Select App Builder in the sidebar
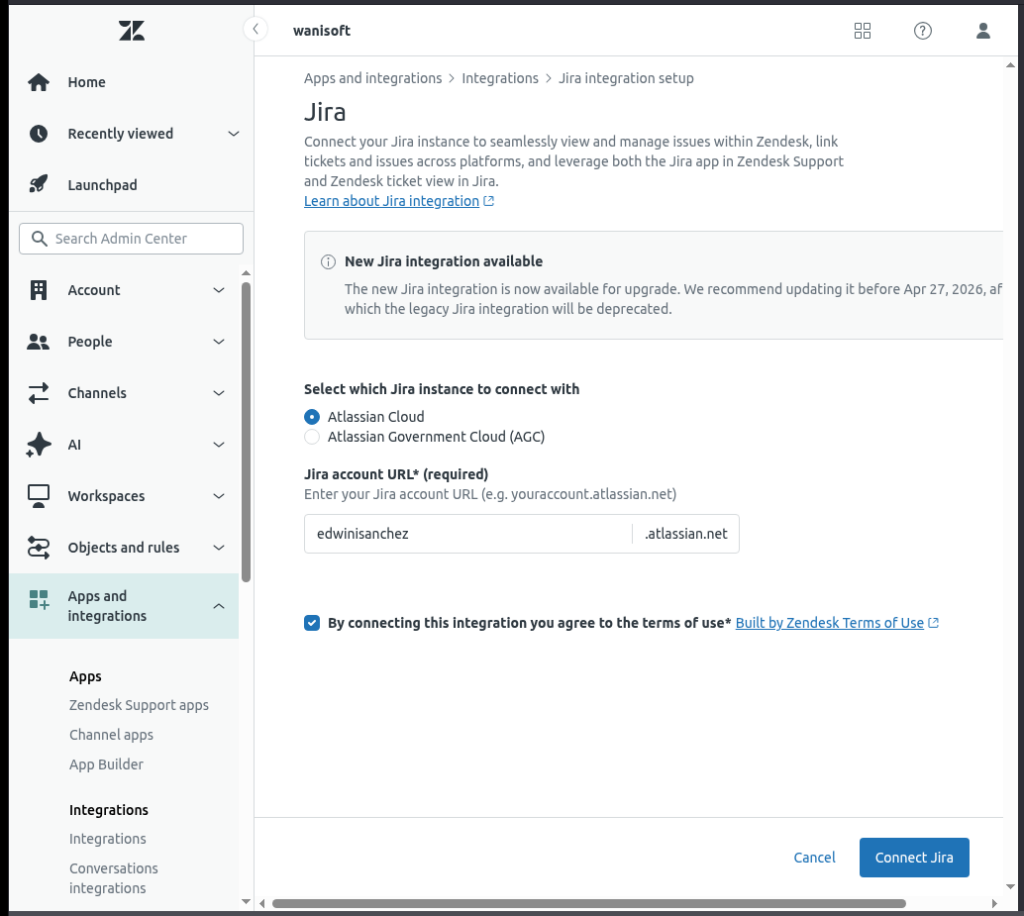 [105, 764]
